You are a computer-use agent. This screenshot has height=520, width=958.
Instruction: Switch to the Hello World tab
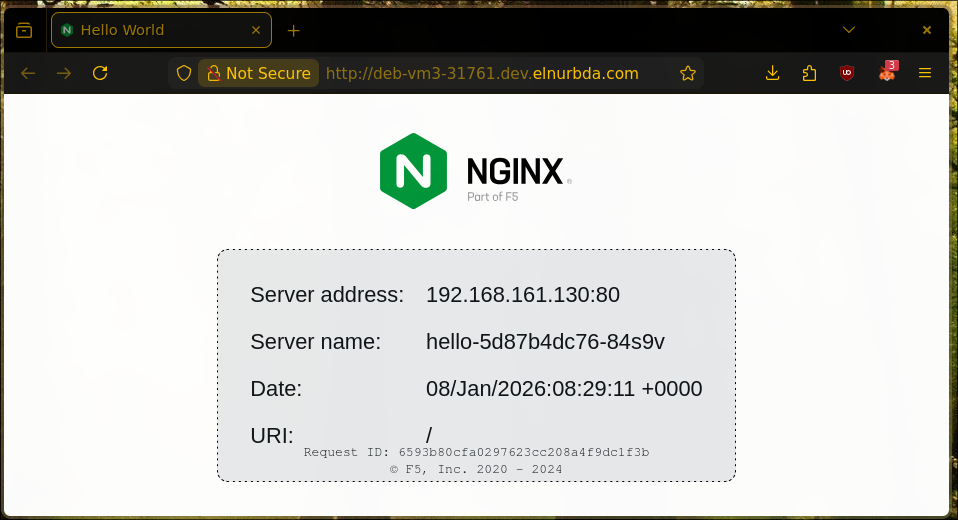pyautogui.click(x=161, y=30)
